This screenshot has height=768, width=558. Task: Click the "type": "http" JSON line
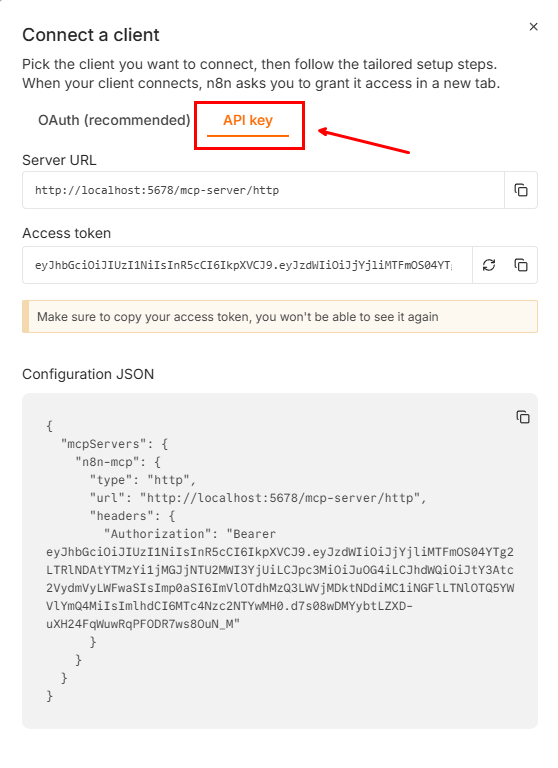pos(143,480)
